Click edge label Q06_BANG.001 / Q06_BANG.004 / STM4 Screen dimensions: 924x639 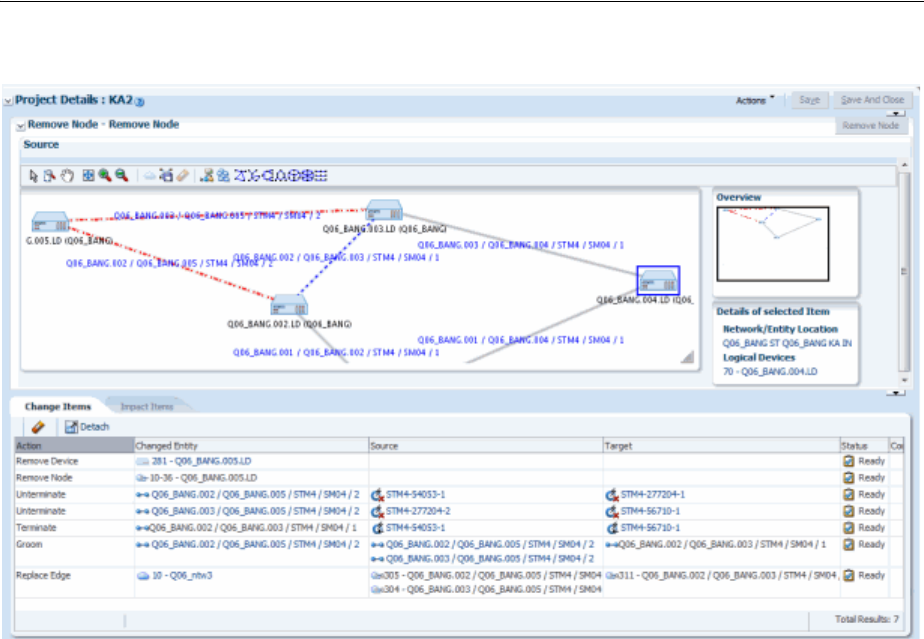(x=520, y=340)
